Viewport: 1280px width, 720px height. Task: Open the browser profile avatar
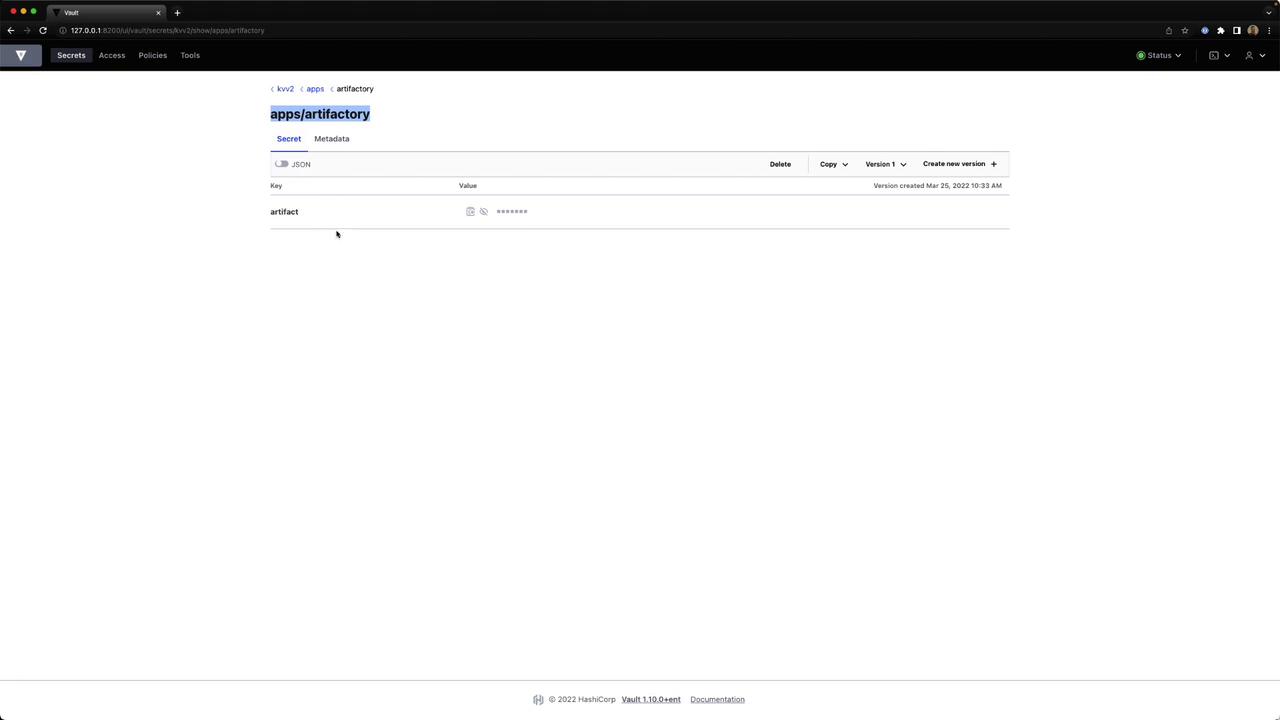(x=1253, y=30)
